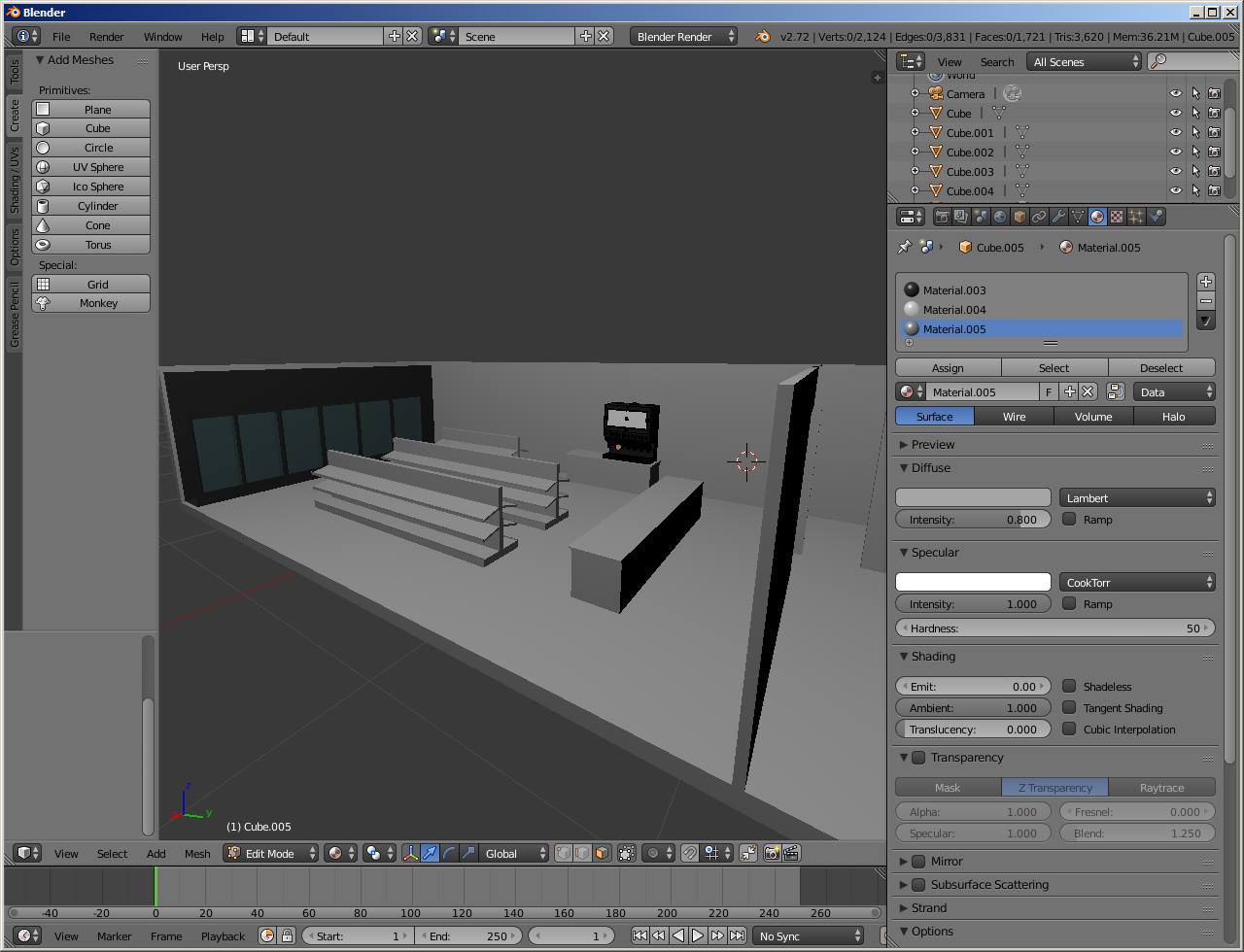Open the Render menu
This screenshot has height=952, width=1244.
[106, 36]
